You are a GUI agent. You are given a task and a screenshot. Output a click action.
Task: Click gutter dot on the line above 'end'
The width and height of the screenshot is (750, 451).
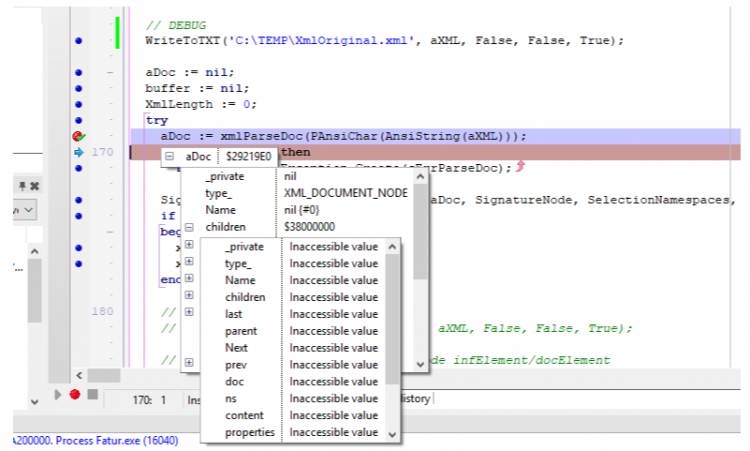pos(78,264)
